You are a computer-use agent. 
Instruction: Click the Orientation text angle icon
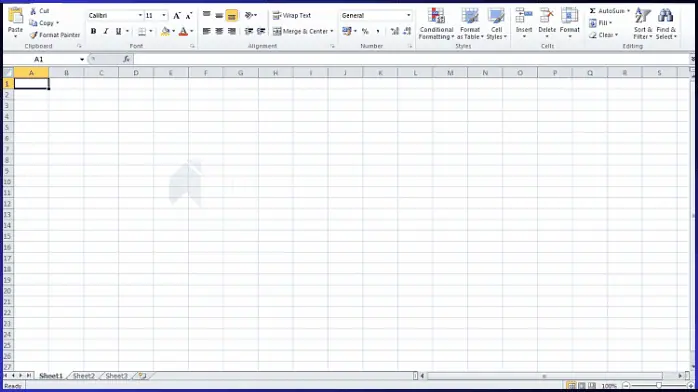(x=249, y=15)
